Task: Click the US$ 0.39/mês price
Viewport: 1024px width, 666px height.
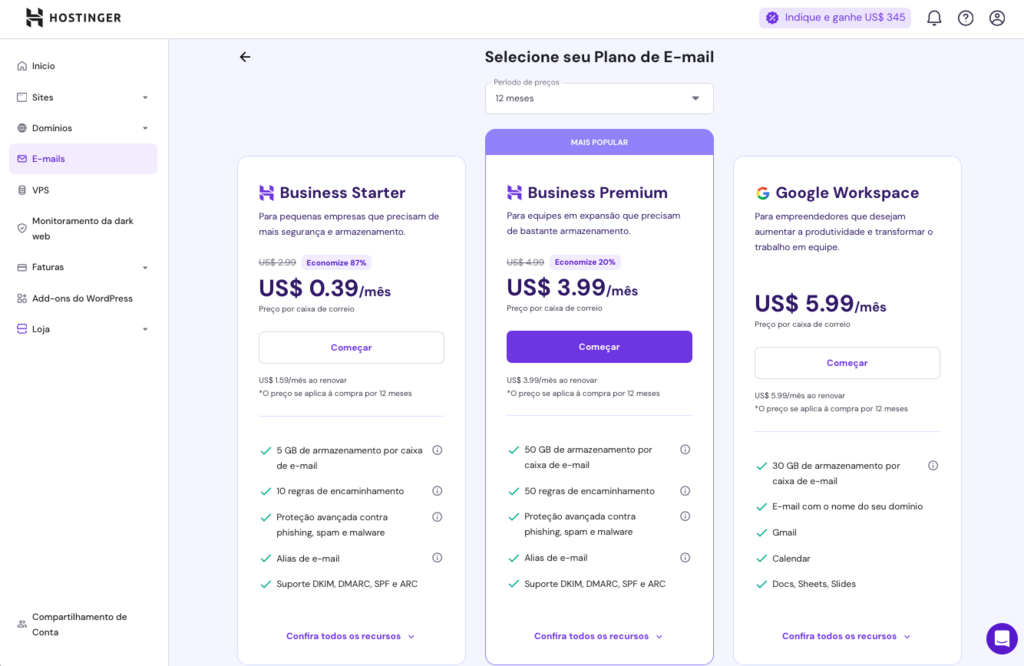Action: 325,288
